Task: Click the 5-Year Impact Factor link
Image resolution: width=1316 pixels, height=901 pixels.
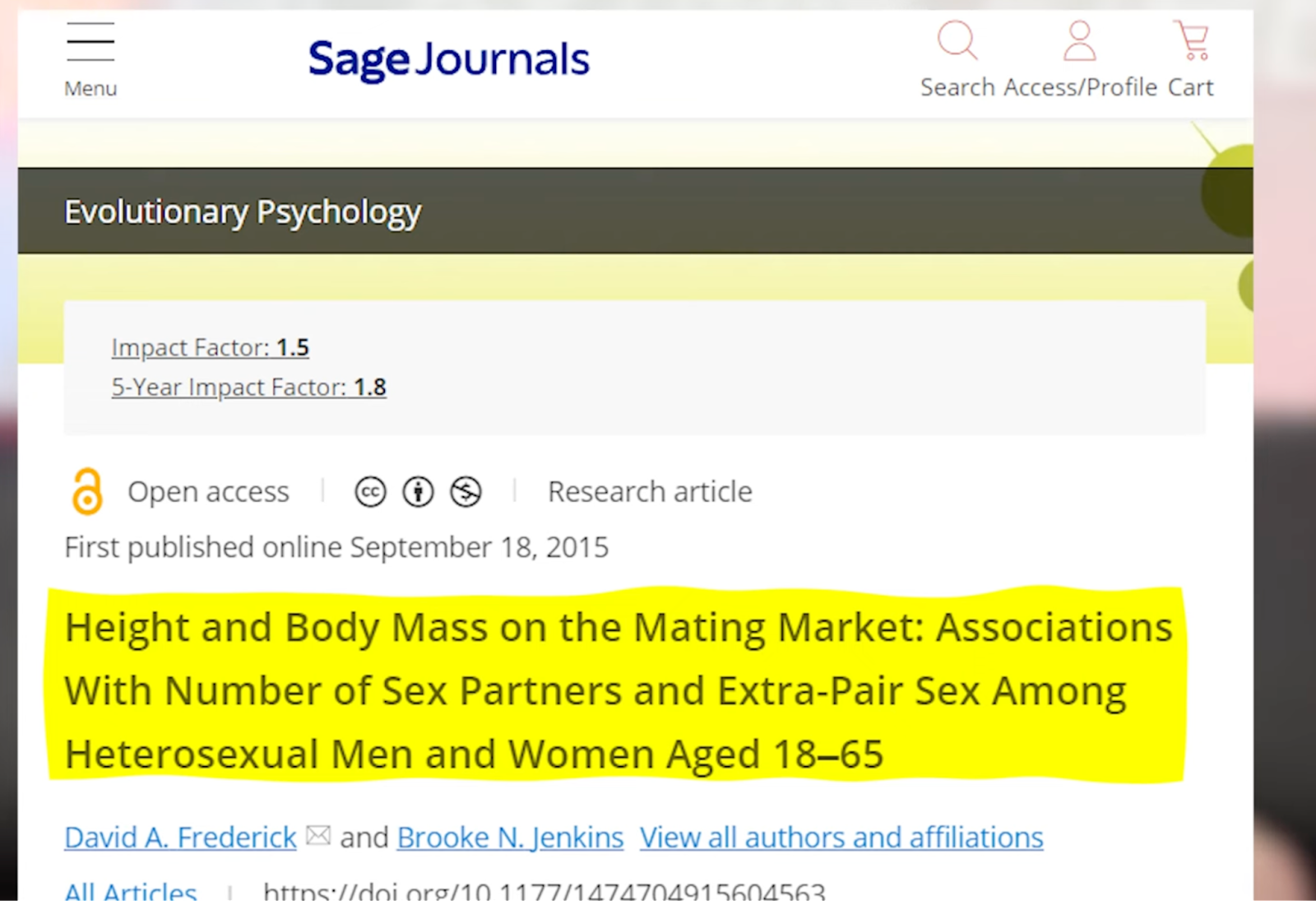Action: point(248,387)
